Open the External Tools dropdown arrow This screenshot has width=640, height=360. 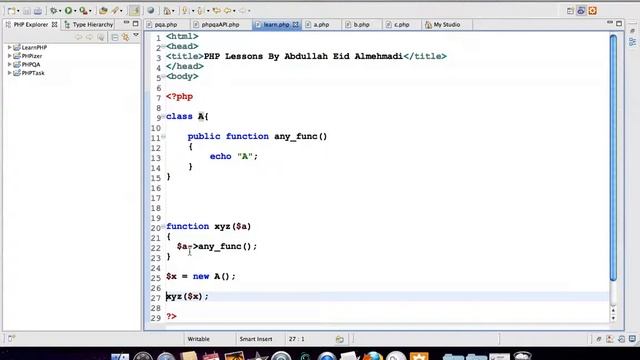tap(90, 11)
